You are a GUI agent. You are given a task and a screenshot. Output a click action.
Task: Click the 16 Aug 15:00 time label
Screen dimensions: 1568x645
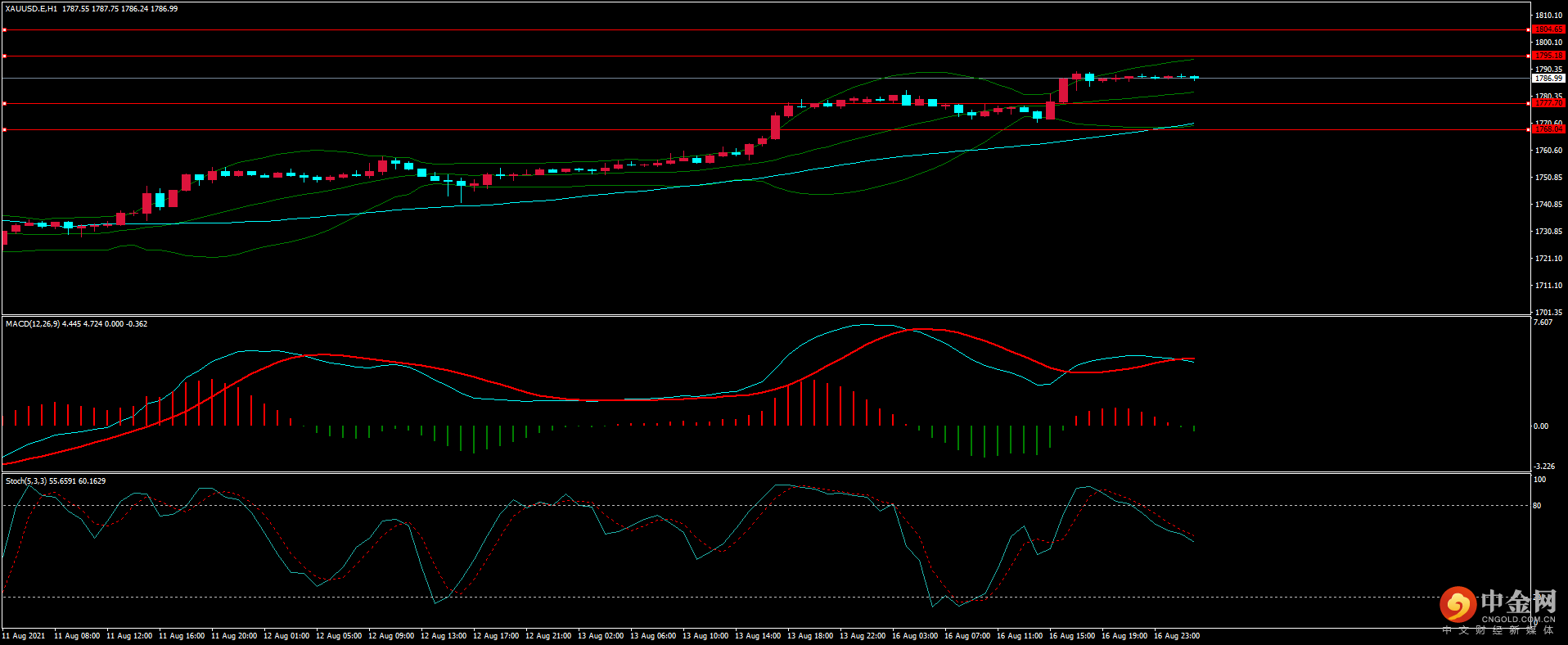tap(1071, 636)
